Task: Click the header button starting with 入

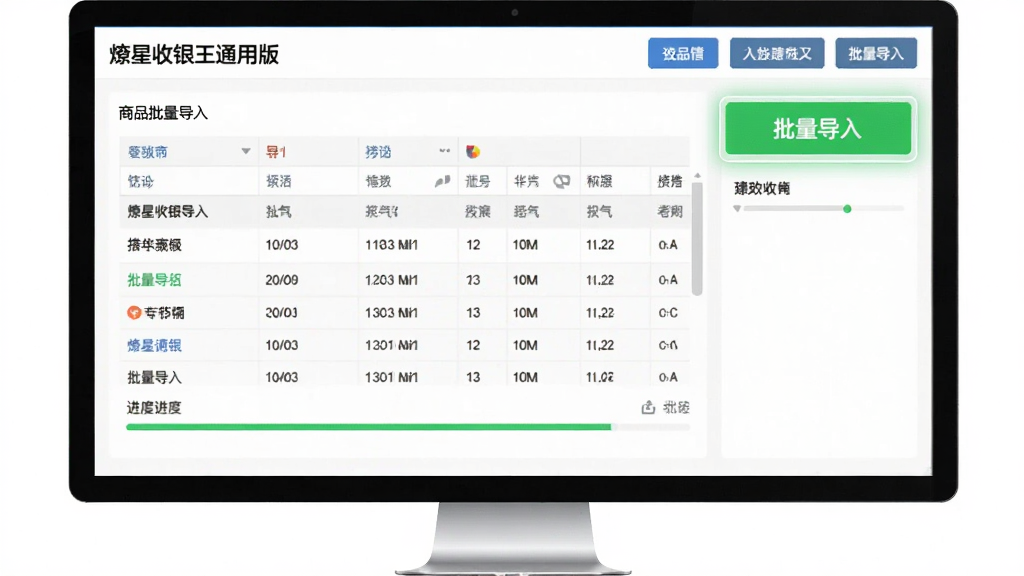Action: 777,54
